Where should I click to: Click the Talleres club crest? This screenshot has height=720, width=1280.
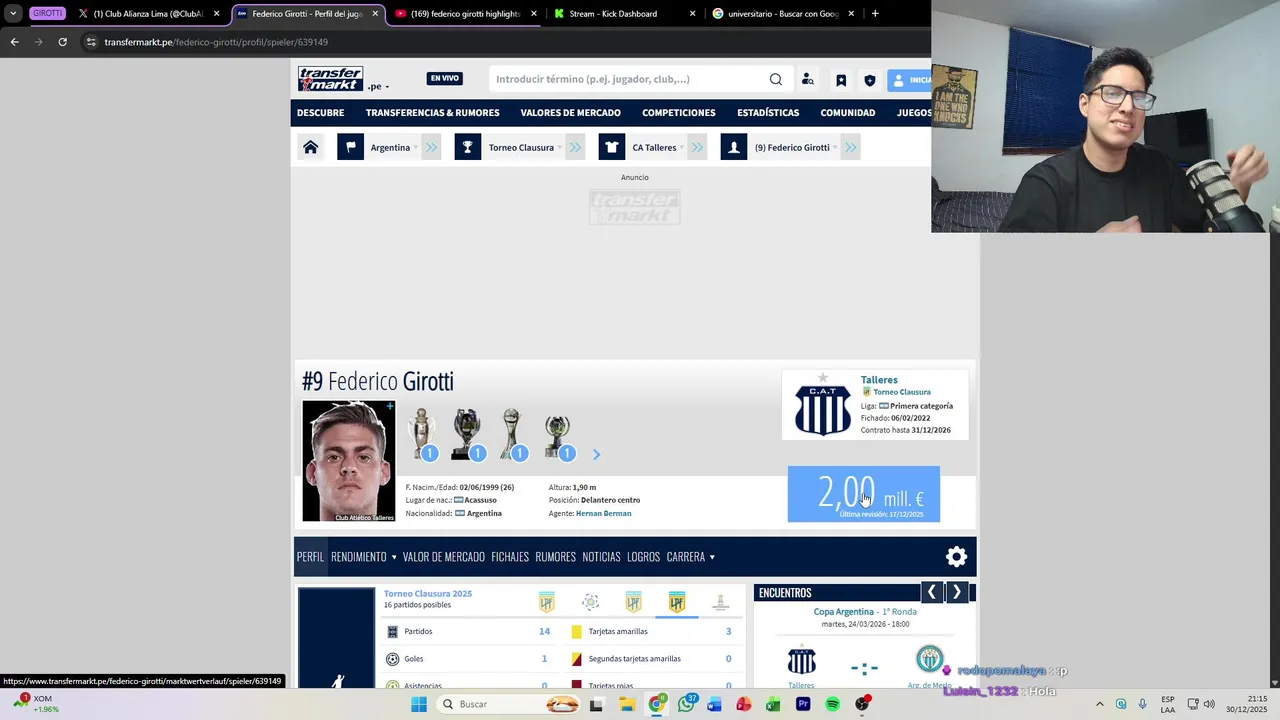coord(822,408)
